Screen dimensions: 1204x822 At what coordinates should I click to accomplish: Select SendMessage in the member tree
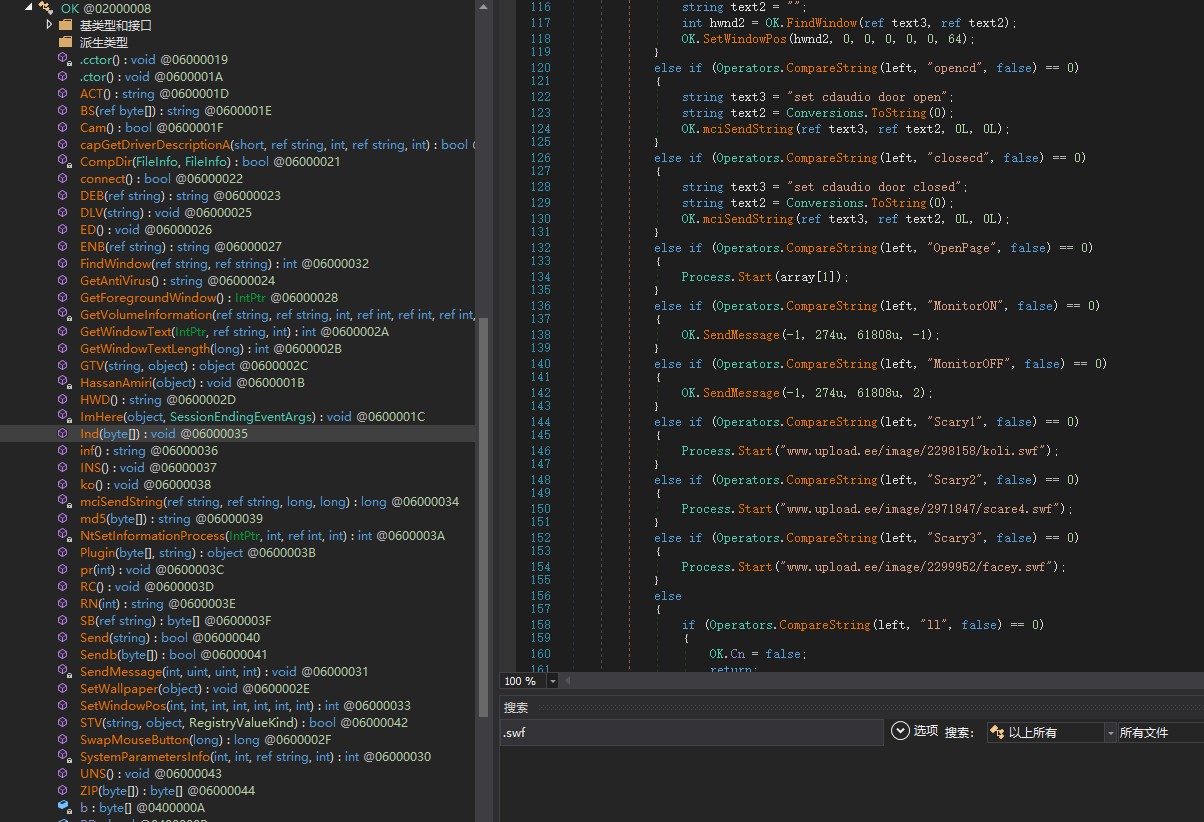click(224, 671)
